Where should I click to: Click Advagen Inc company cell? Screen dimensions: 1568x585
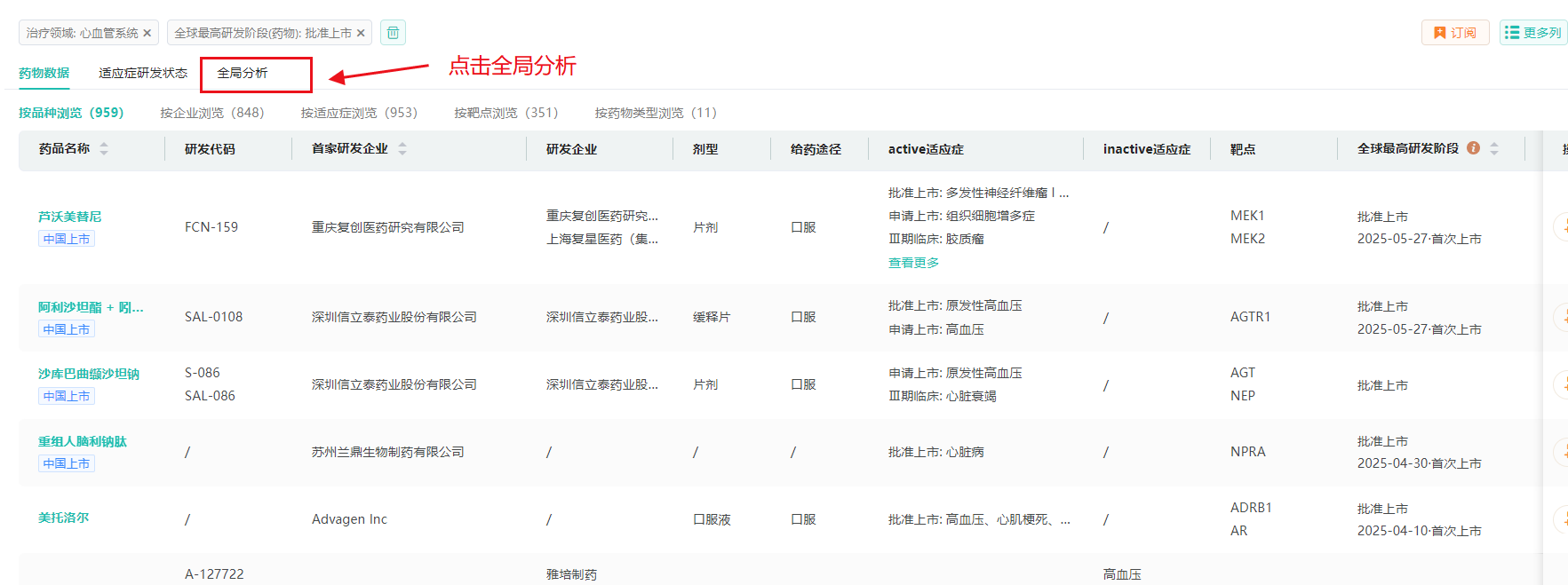pyautogui.click(x=349, y=519)
